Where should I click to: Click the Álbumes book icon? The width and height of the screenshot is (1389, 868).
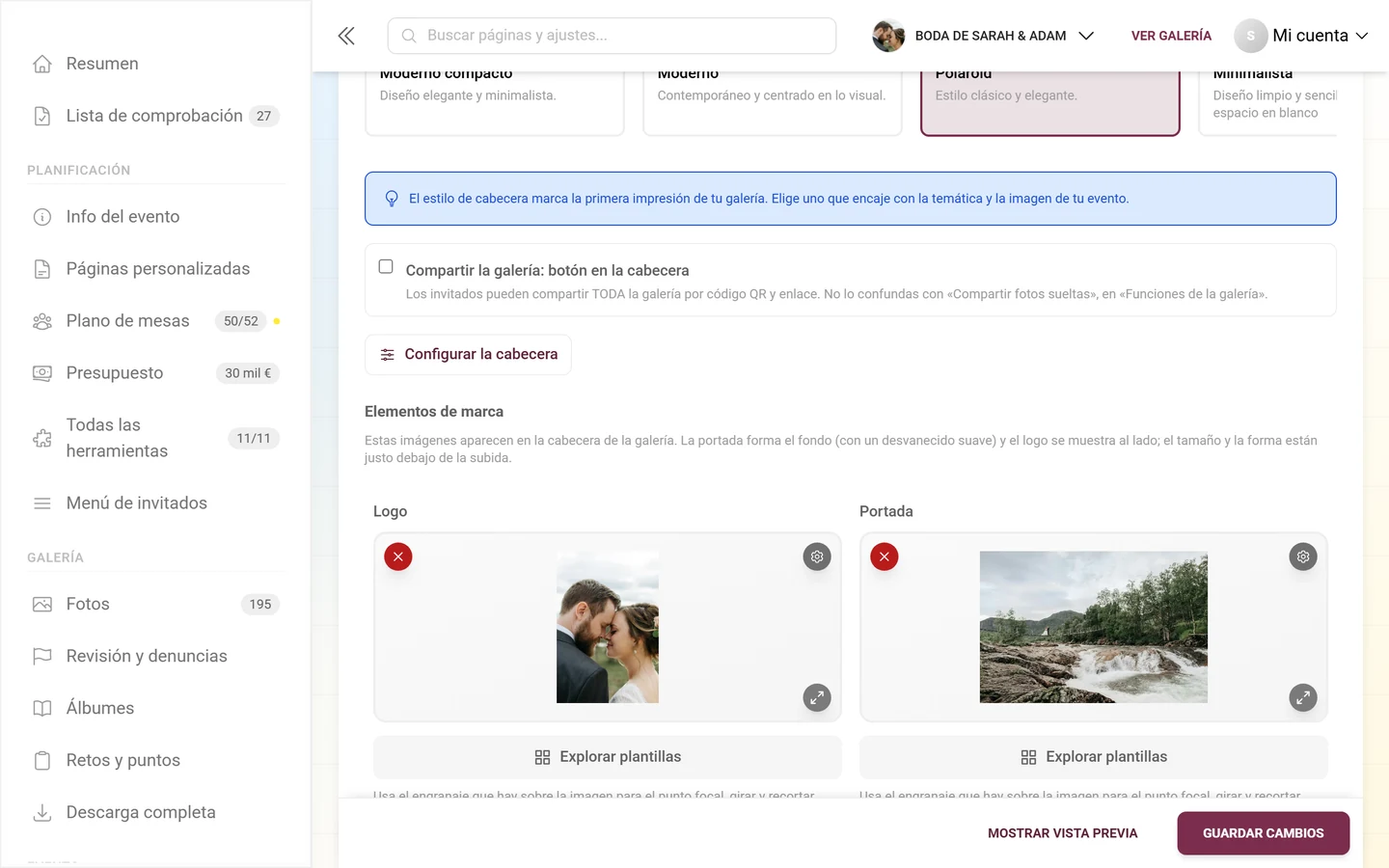pos(42,709)
